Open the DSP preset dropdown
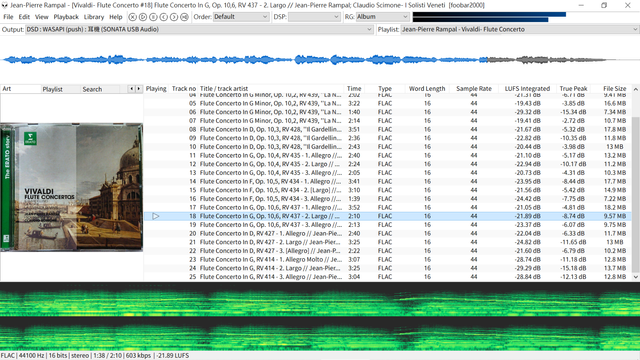Viewport: 640px width, 360px height. pyautogui.click(x=314, y=17)
